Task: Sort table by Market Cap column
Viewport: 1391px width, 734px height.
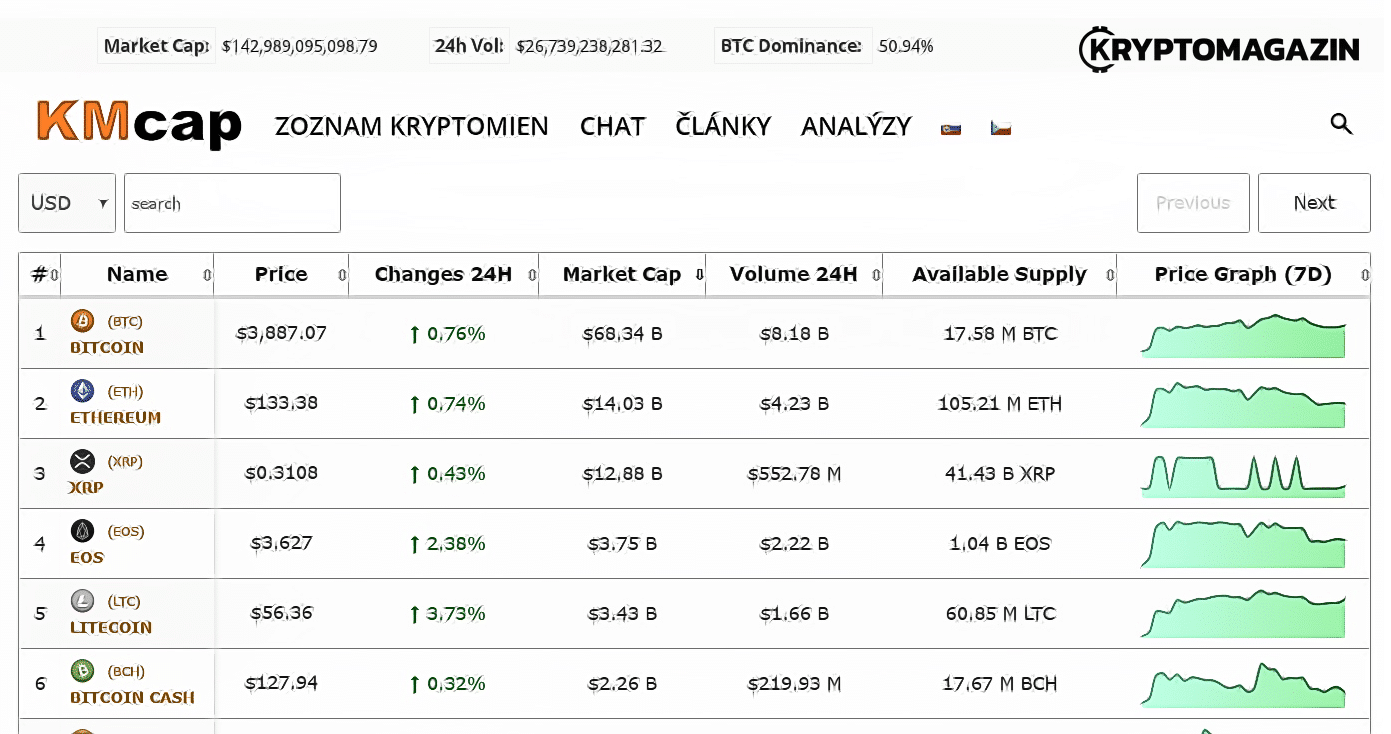Action: point(622,275)
